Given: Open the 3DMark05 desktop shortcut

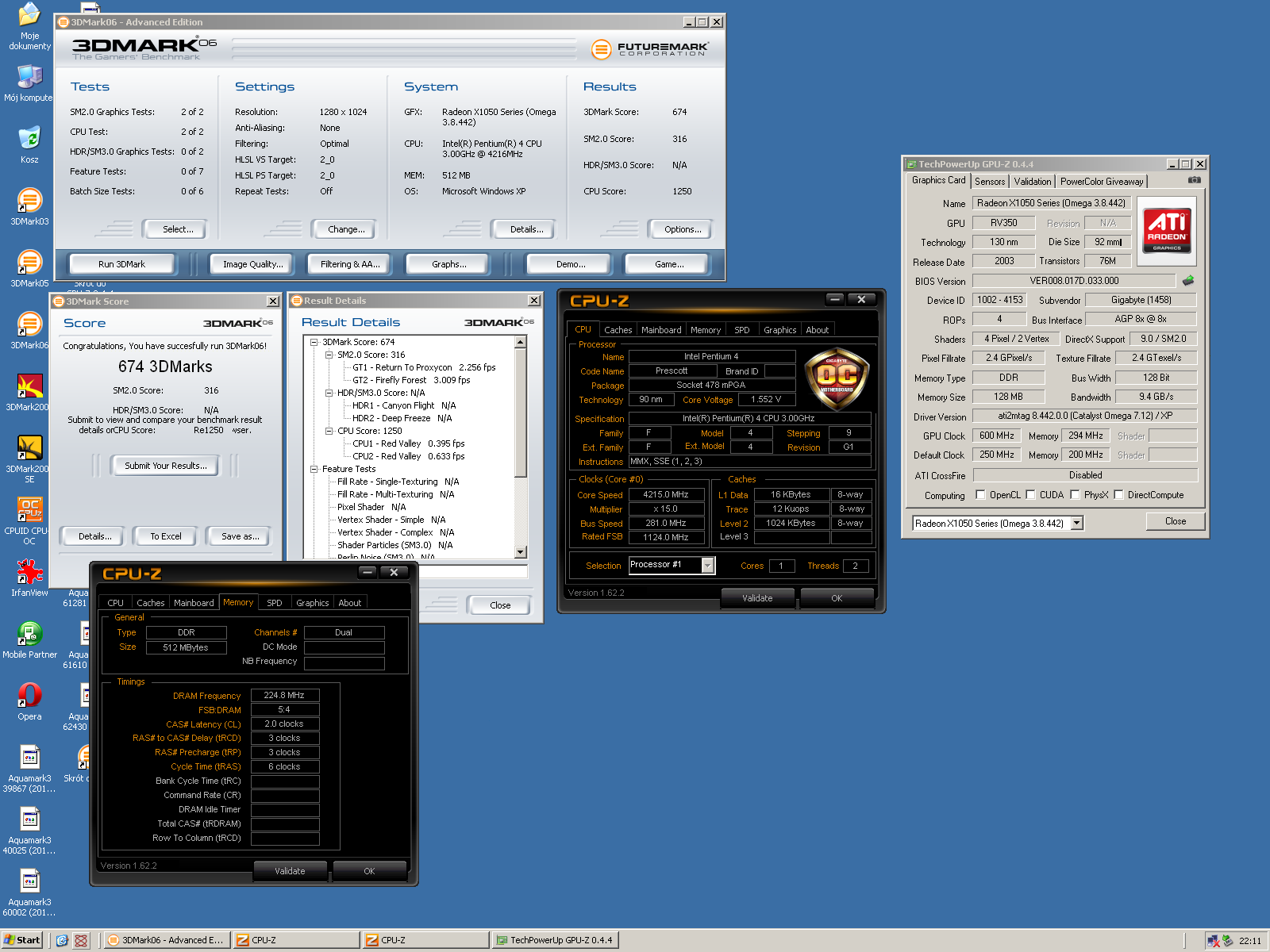Looking at the screenshot, I should point(29,268).
